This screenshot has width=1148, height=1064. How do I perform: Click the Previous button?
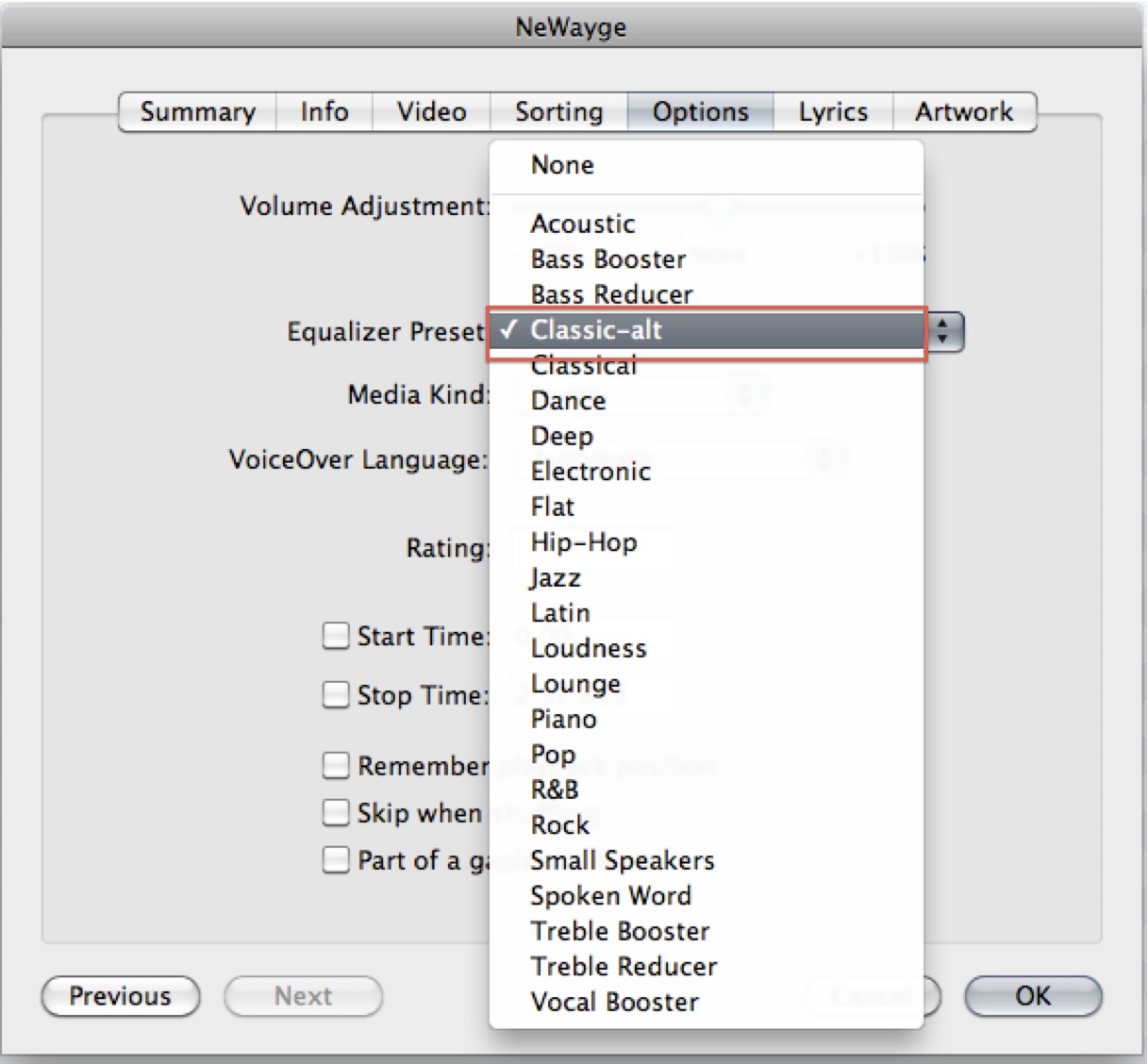coord(121,996)
